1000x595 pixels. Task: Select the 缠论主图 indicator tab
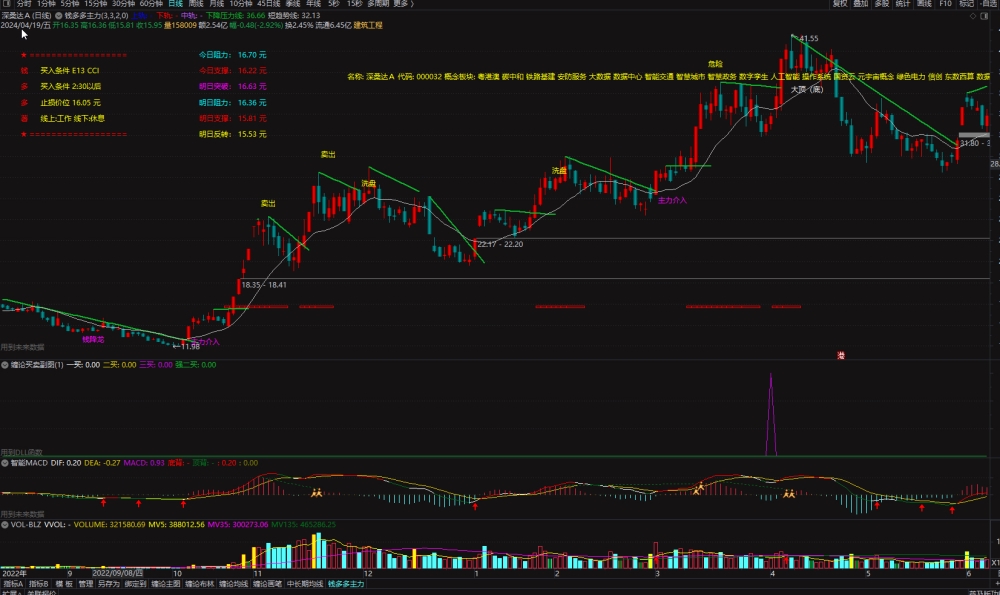tap(166, 584)
